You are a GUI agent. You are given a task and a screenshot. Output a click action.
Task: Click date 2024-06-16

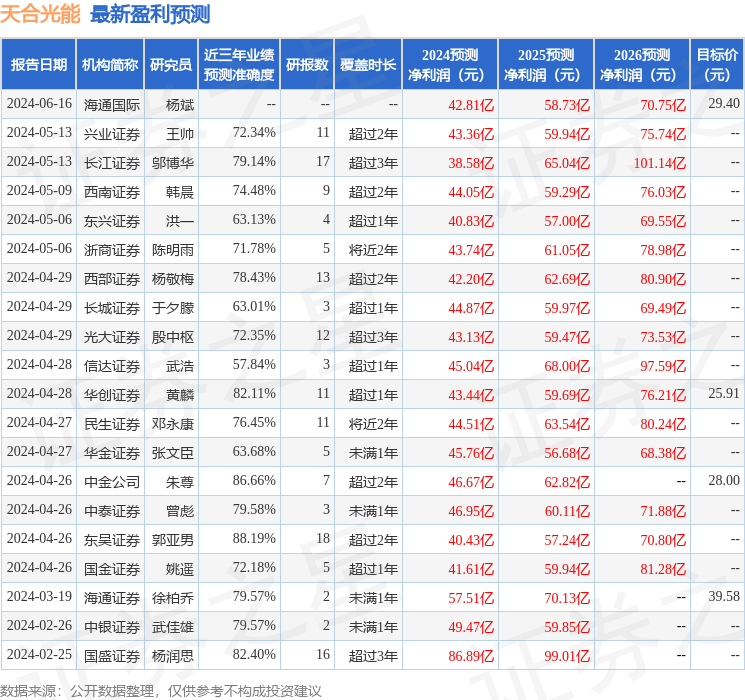[x=39, y=103]
